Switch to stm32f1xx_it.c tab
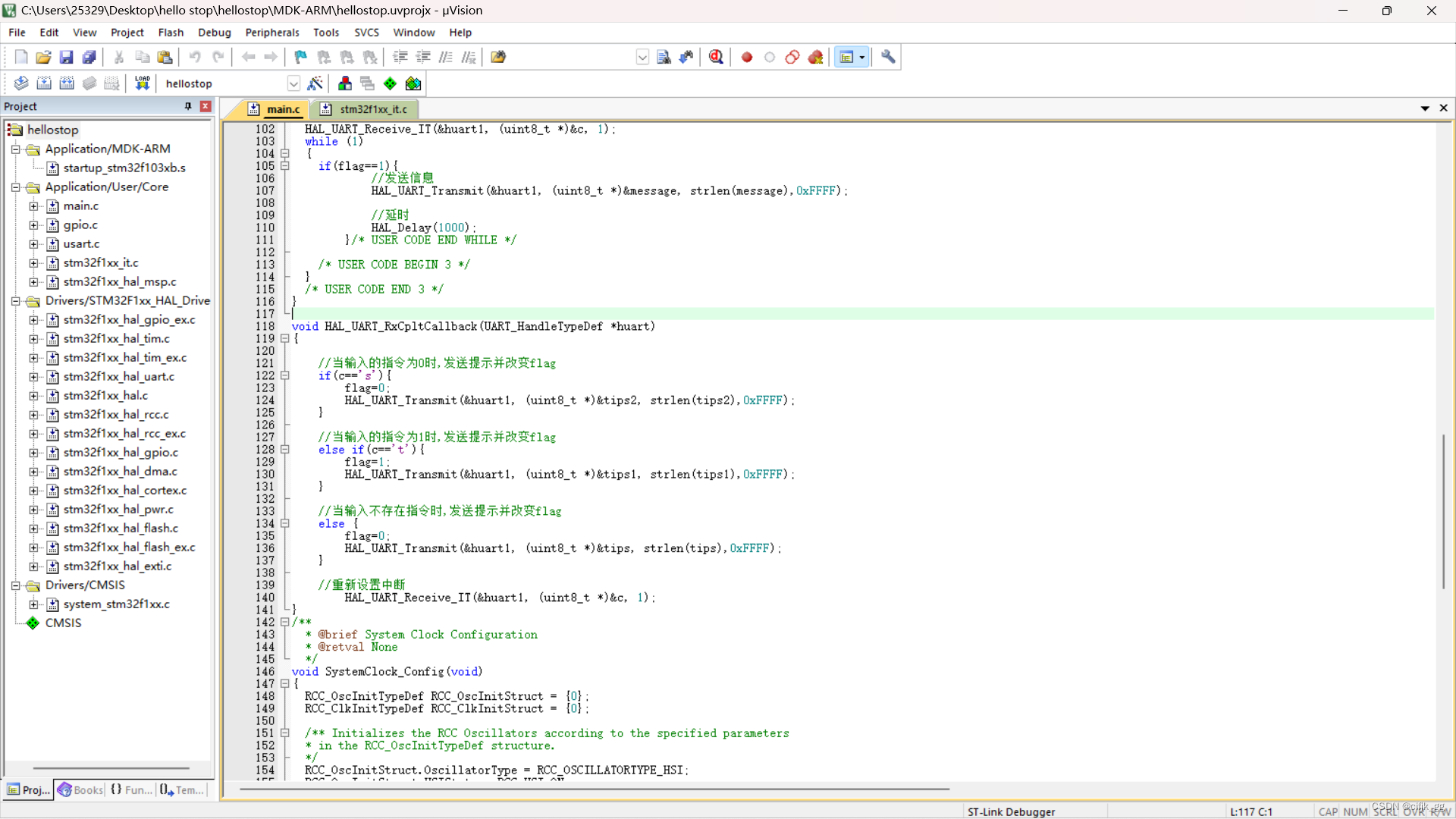 [x=372, y=109]
